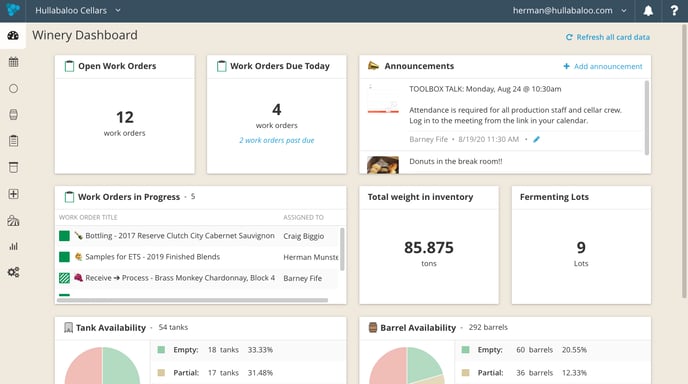Click the grapes icon on Receive Process row

[x=79, y=278]
